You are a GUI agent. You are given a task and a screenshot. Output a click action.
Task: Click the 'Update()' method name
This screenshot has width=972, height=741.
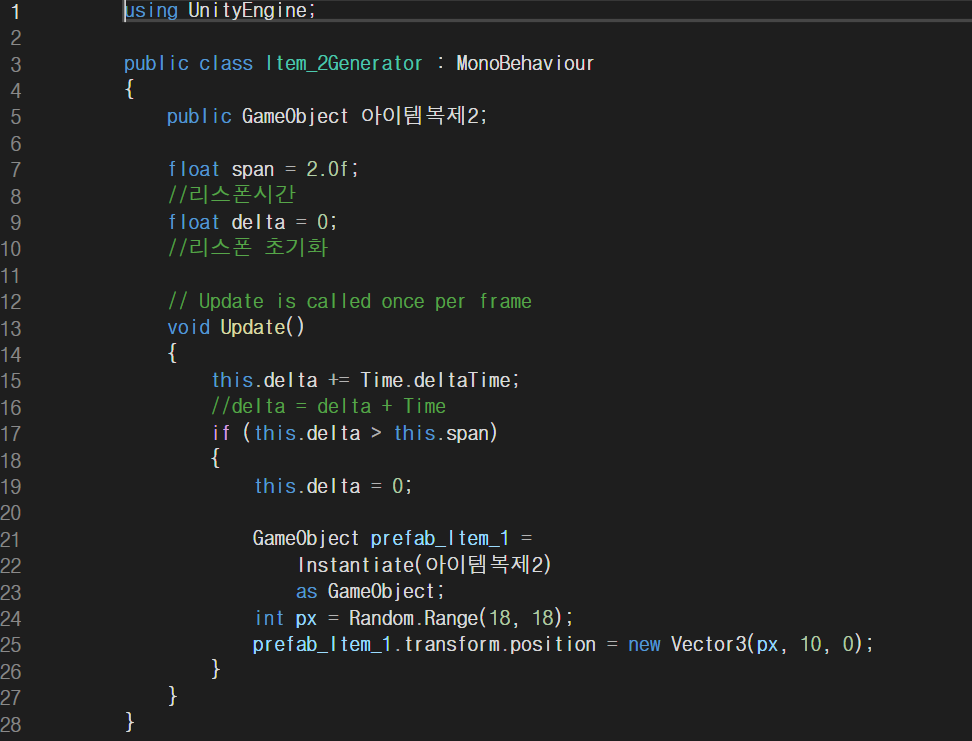[x=262, y=327]
